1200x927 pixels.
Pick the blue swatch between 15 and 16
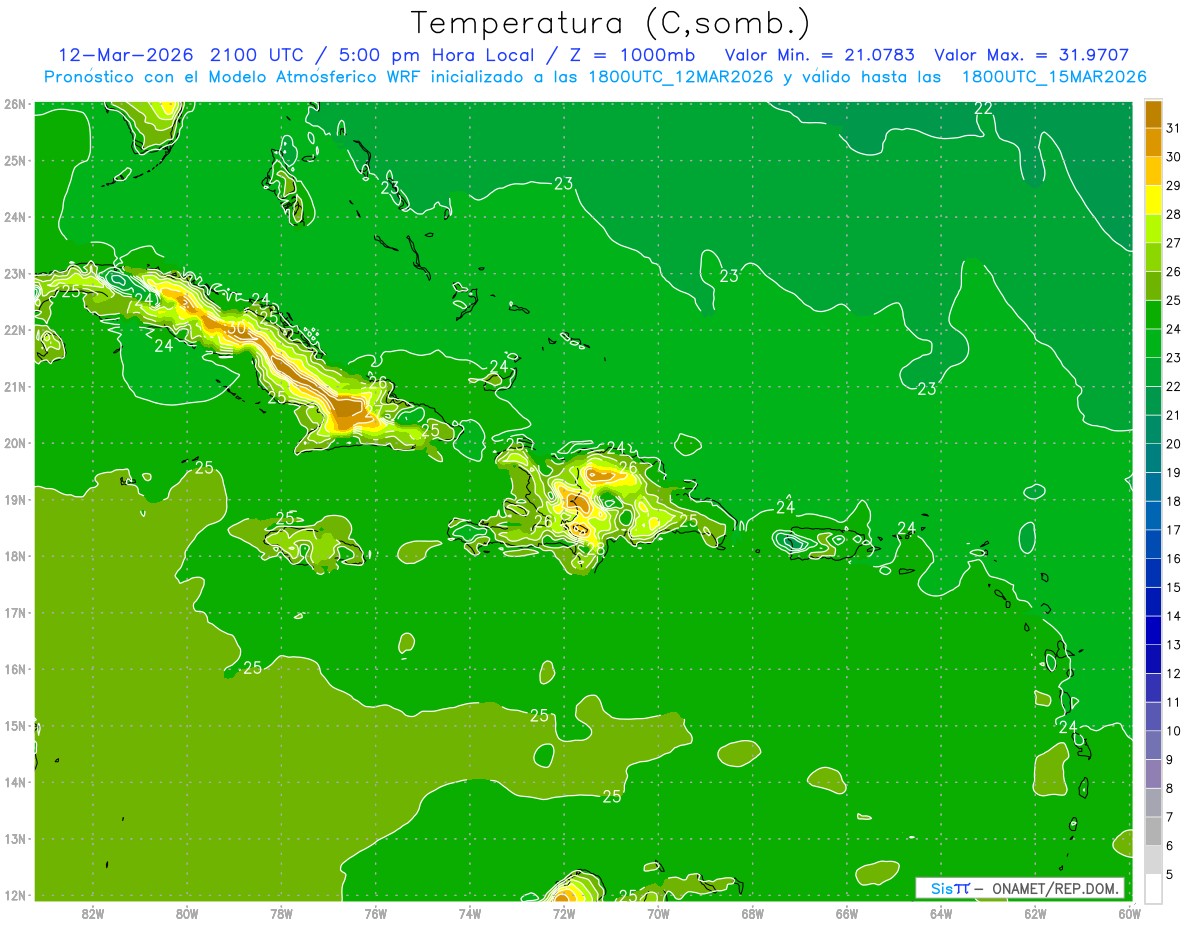click(x=1153, y=573)
